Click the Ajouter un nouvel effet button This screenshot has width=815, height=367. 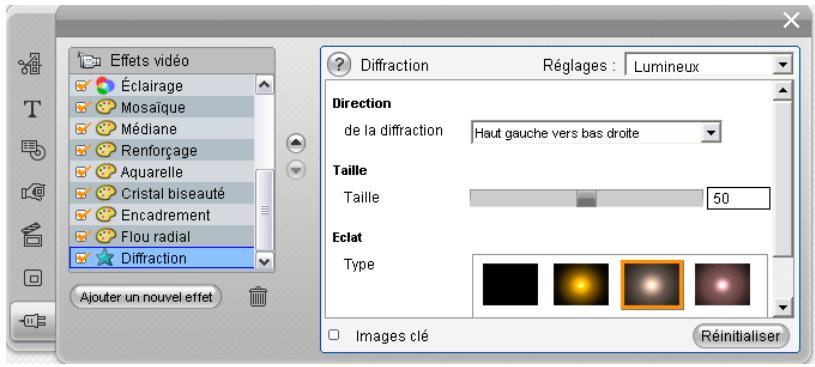coord(146,297)
